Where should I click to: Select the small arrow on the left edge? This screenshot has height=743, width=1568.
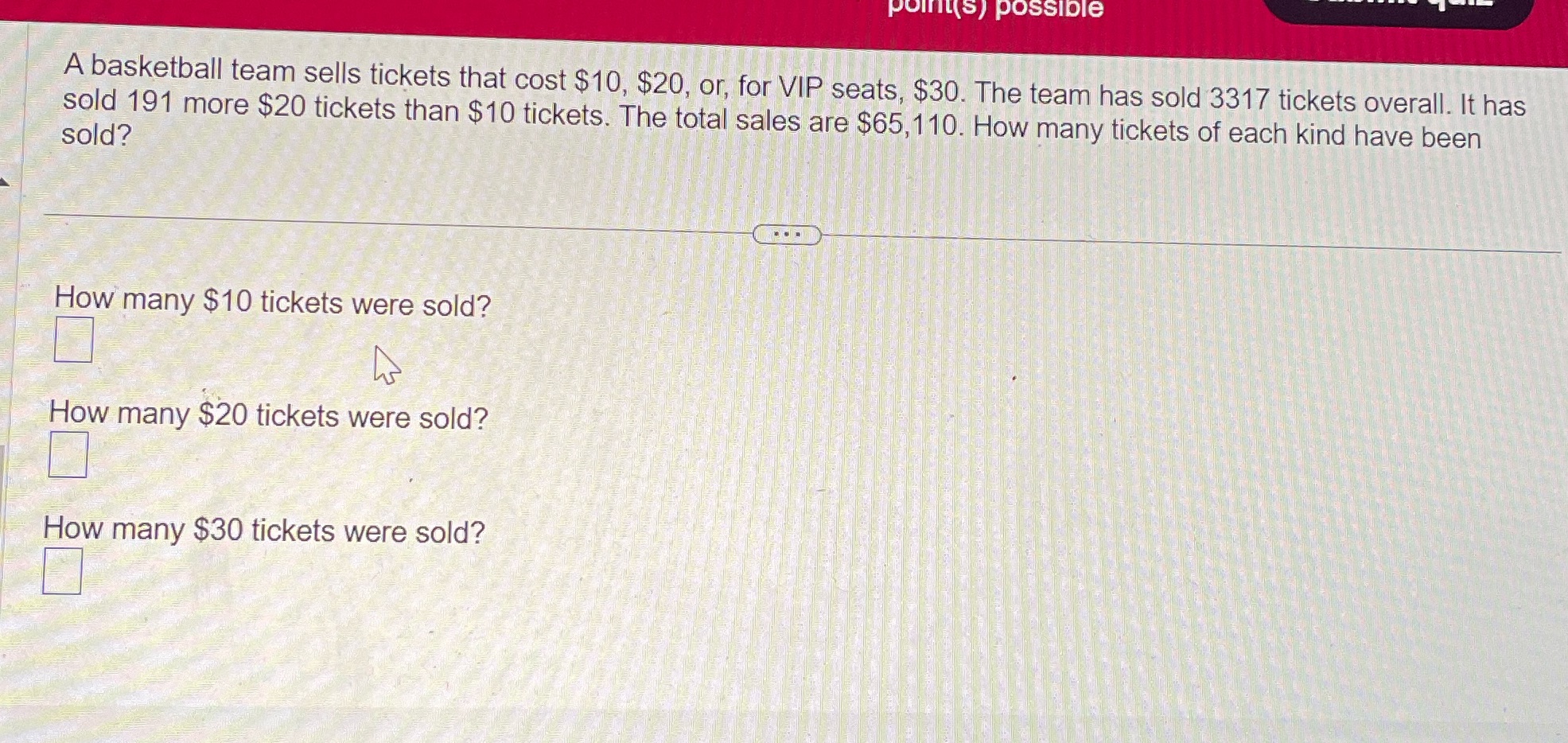click(5, 181)
